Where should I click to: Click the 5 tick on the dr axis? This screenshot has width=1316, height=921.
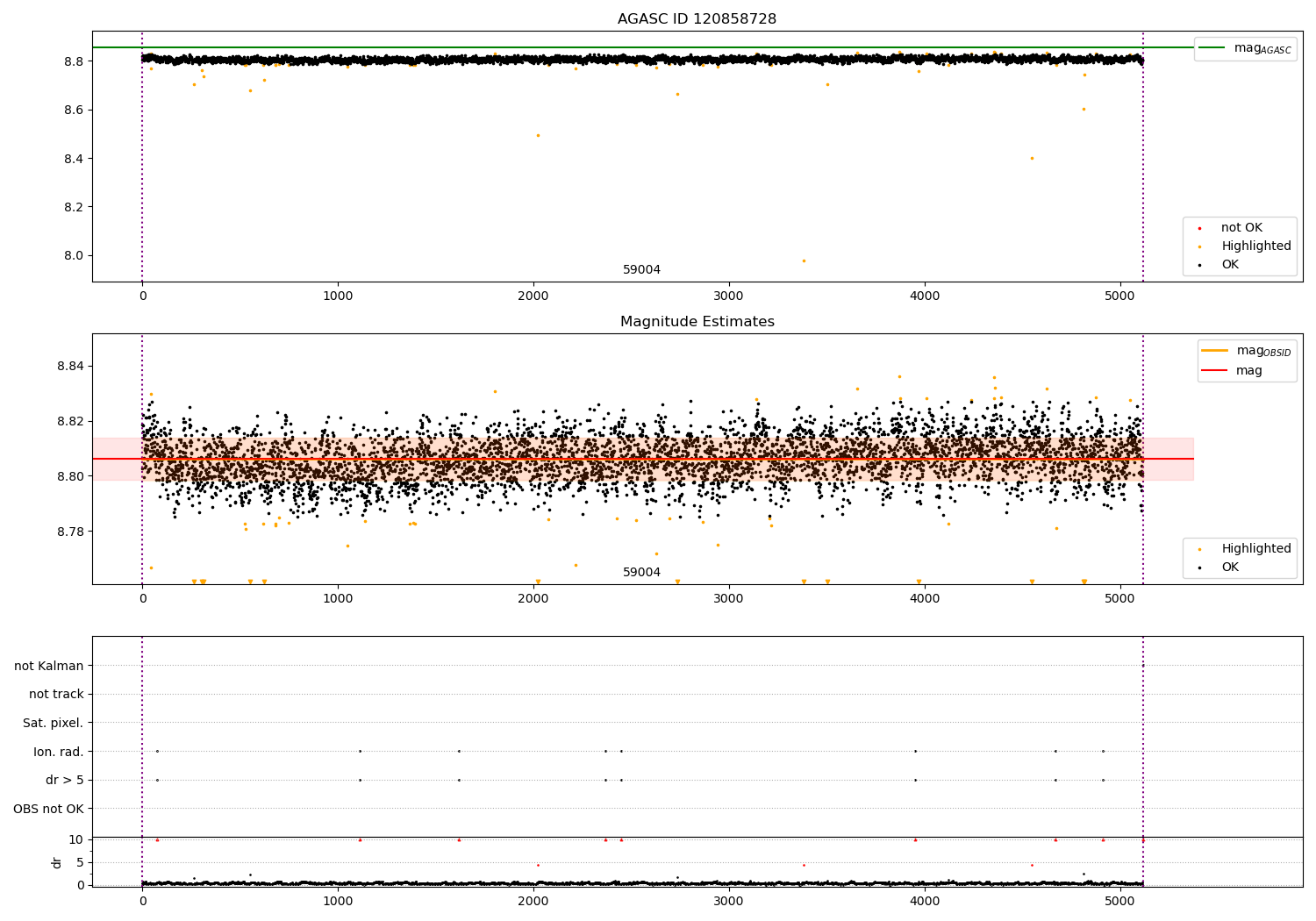click(80, 862)
